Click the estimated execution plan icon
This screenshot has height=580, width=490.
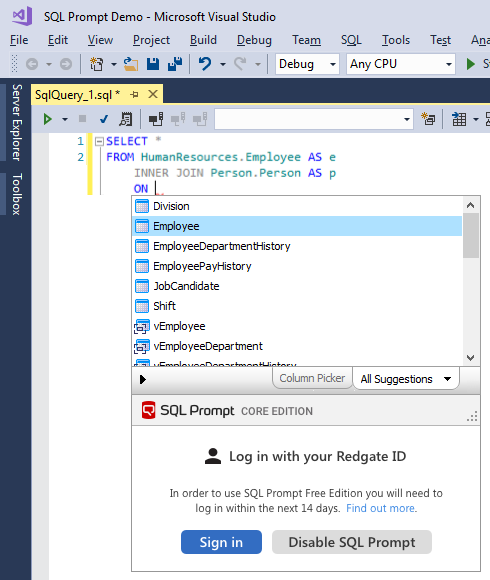(x=126, y=119)
